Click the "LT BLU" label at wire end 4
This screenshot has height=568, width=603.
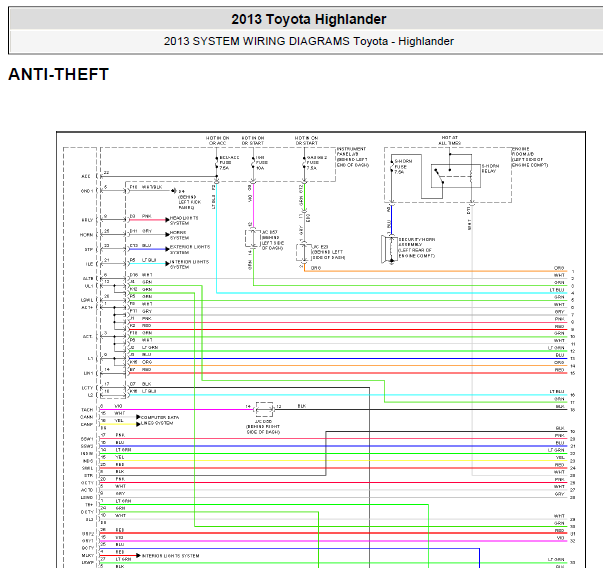pyautogui.click(x=557, y=290)
